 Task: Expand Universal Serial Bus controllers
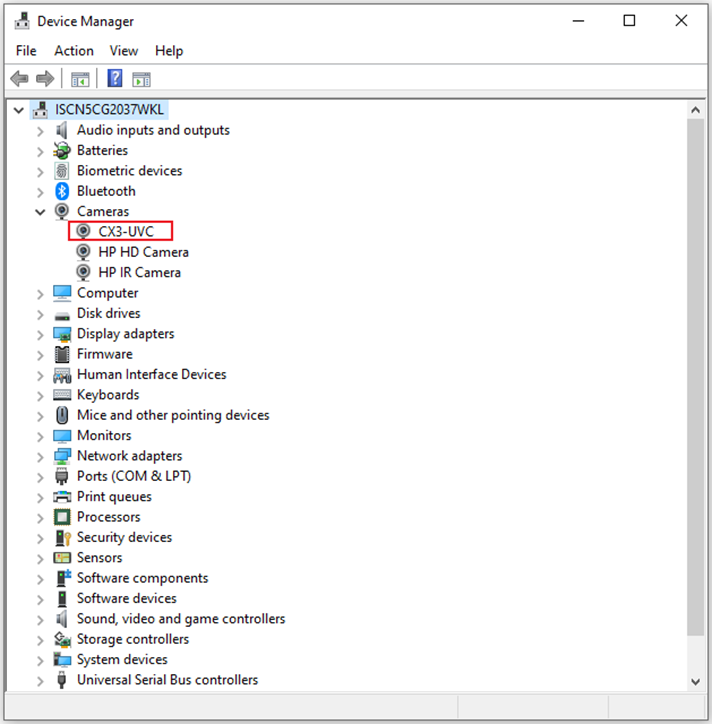[x=40, y=680]
